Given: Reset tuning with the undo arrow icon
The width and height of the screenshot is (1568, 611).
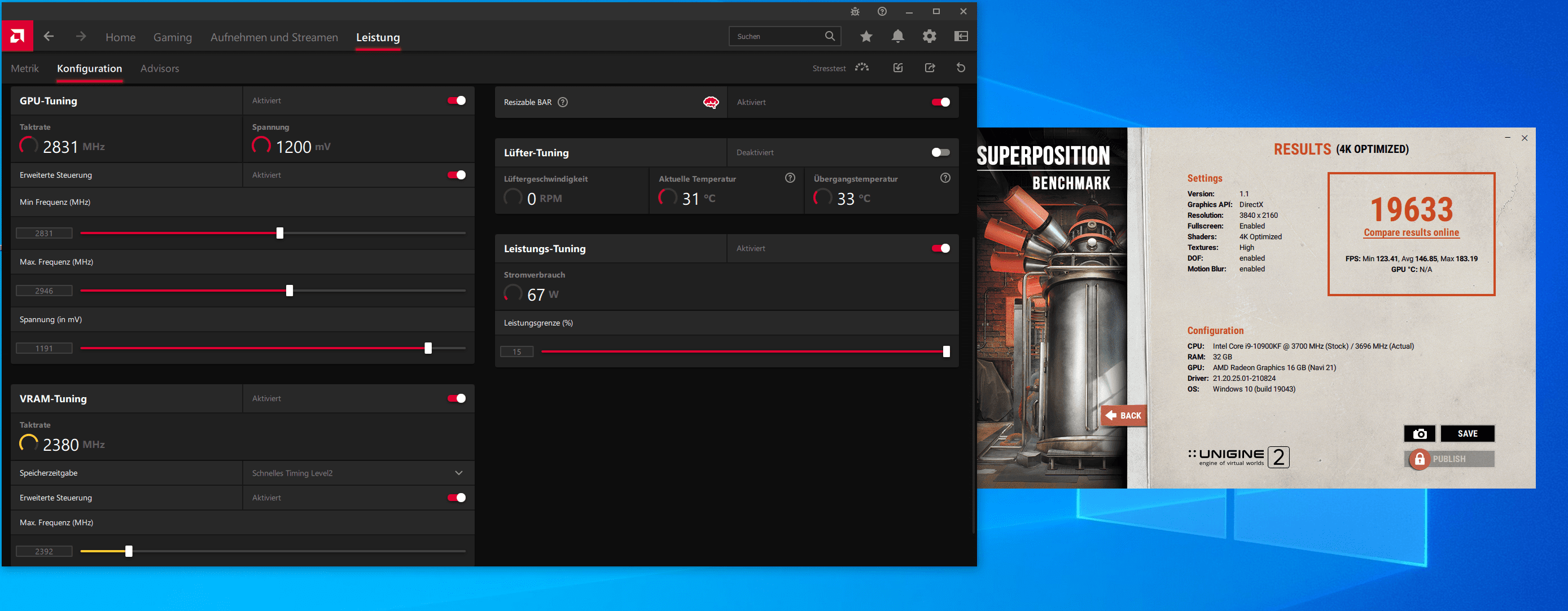Looking at the screenshot, I should (x=961, y=68).
